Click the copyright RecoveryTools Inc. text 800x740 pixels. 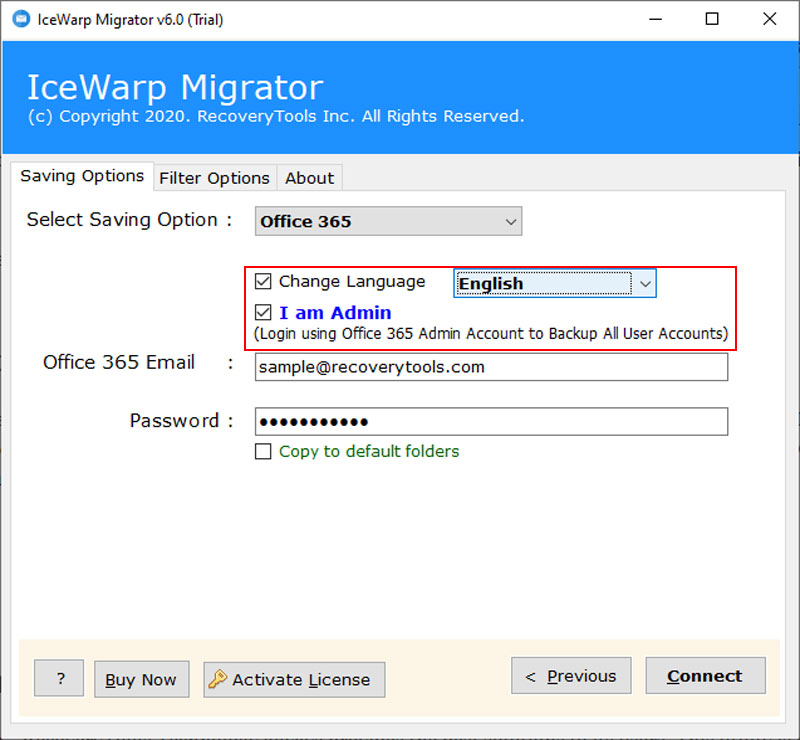click(276, 116)
